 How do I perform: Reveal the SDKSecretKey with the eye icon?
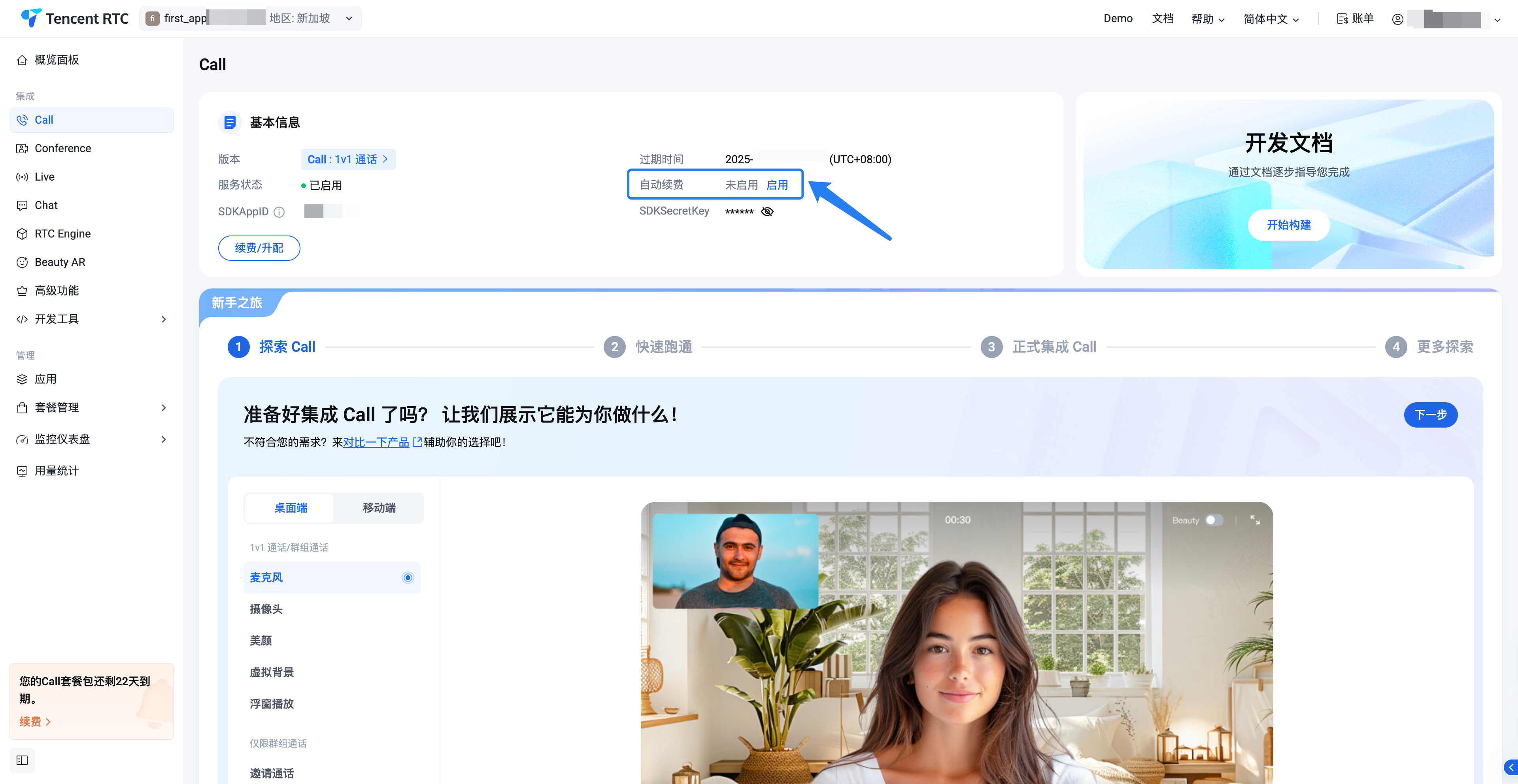(x=767, y=211)
